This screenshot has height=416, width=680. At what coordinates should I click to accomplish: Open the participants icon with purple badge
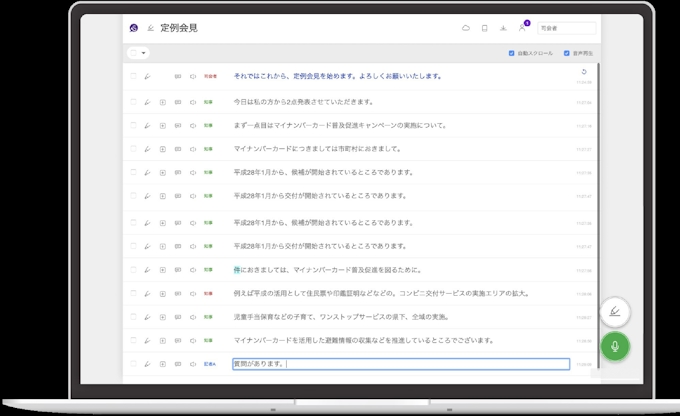[x=522, y=28]
